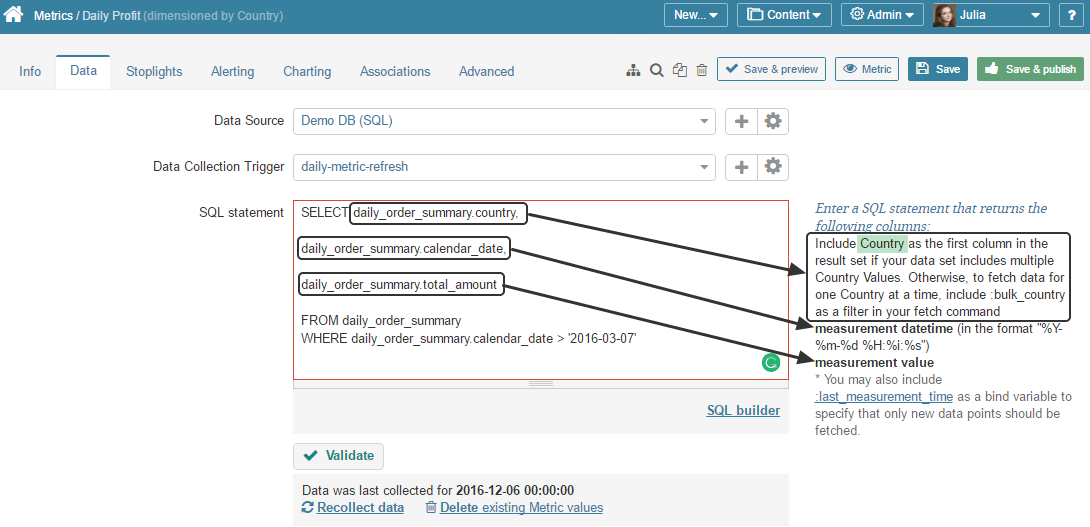Click the Metric view button
Viewport: 1090px width, 527px height.
point(867,70)
